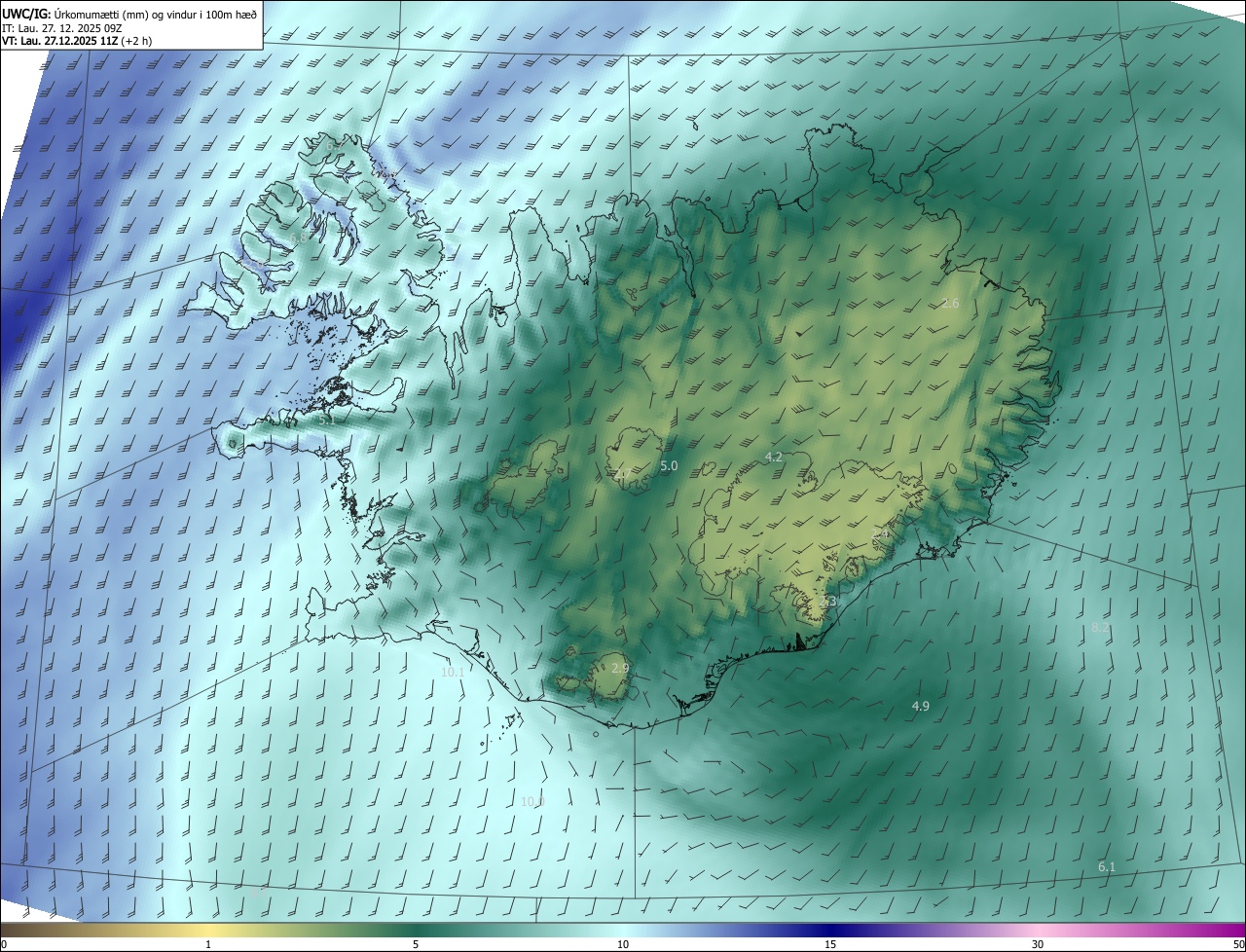
Task: Click the 5.0 value label in central Iceland
Action: click(x=669, y=466)
